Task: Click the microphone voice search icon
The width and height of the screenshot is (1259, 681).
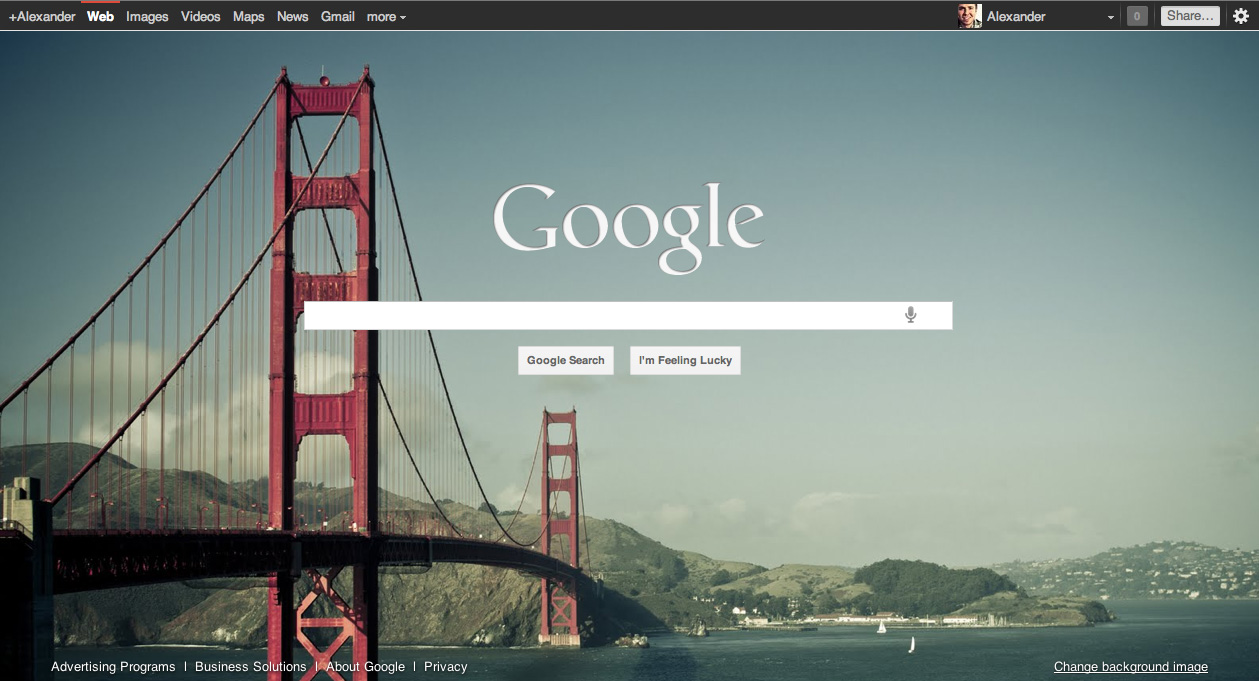Action: (x=910, y=315)
